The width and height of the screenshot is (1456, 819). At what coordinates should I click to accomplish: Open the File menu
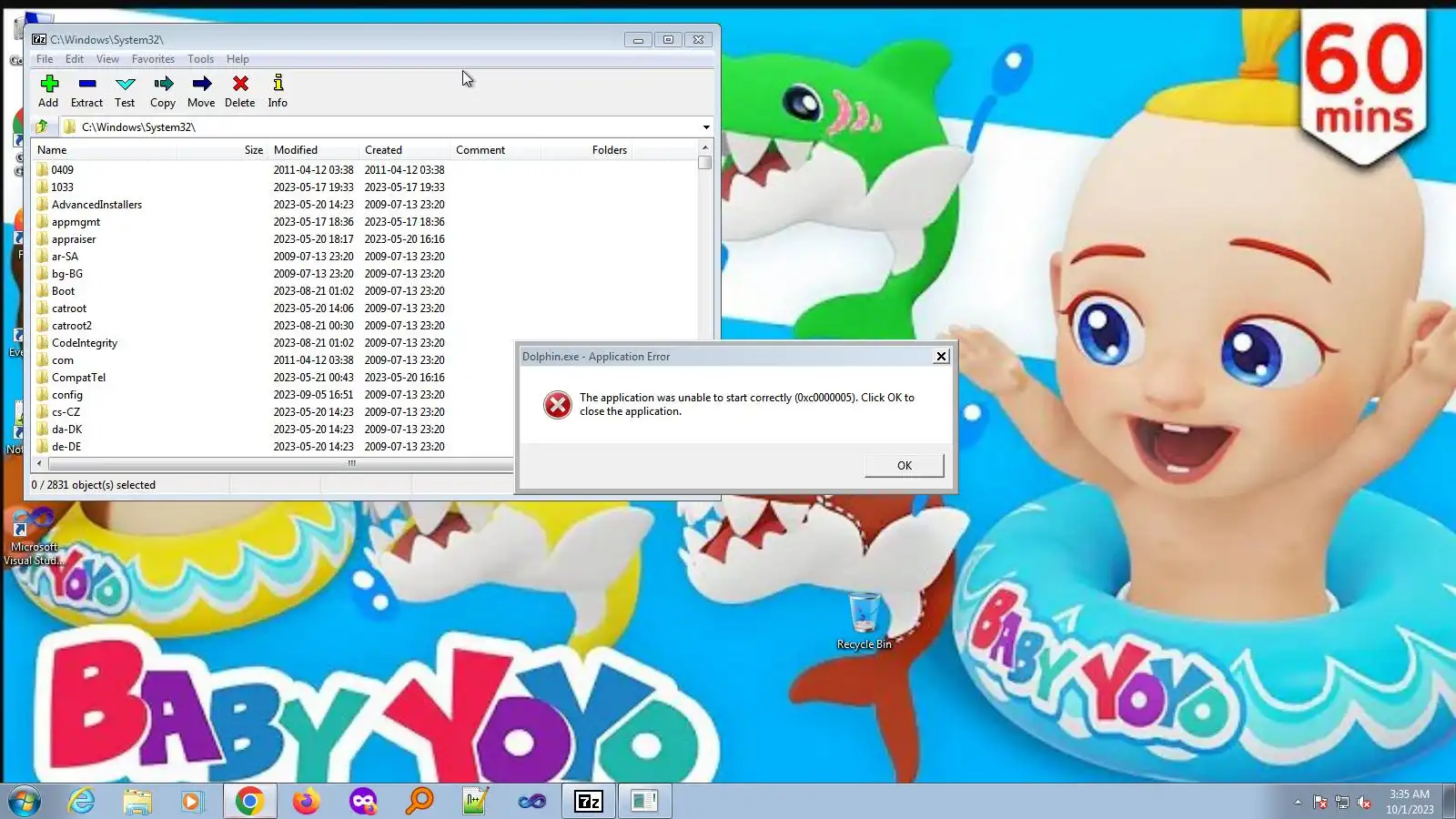(45, 59)
